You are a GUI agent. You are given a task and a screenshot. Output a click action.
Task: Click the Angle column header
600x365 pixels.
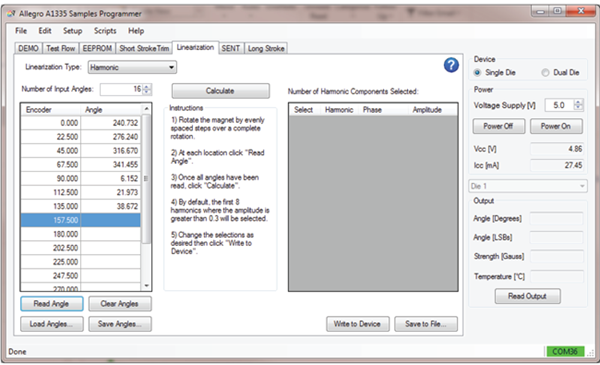pos(111,110)
